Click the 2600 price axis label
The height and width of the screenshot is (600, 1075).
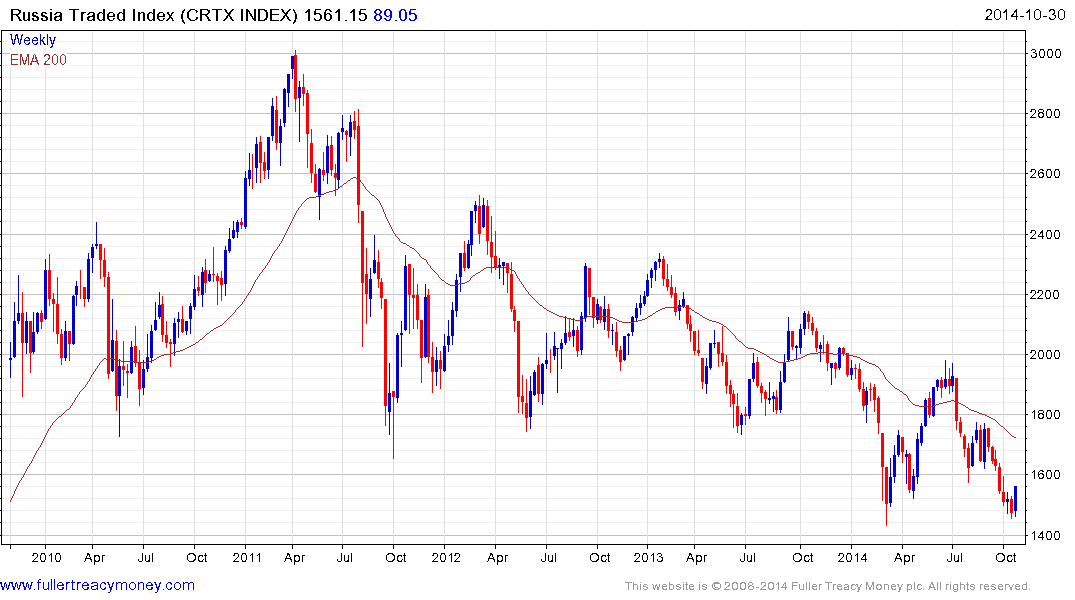click(1045, 174)
